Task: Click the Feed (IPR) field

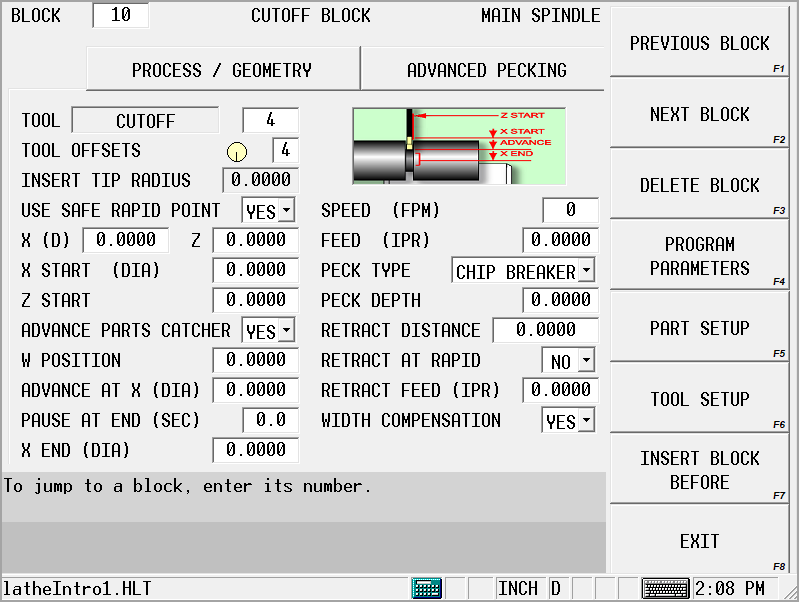Action: [x=561, y=240]
